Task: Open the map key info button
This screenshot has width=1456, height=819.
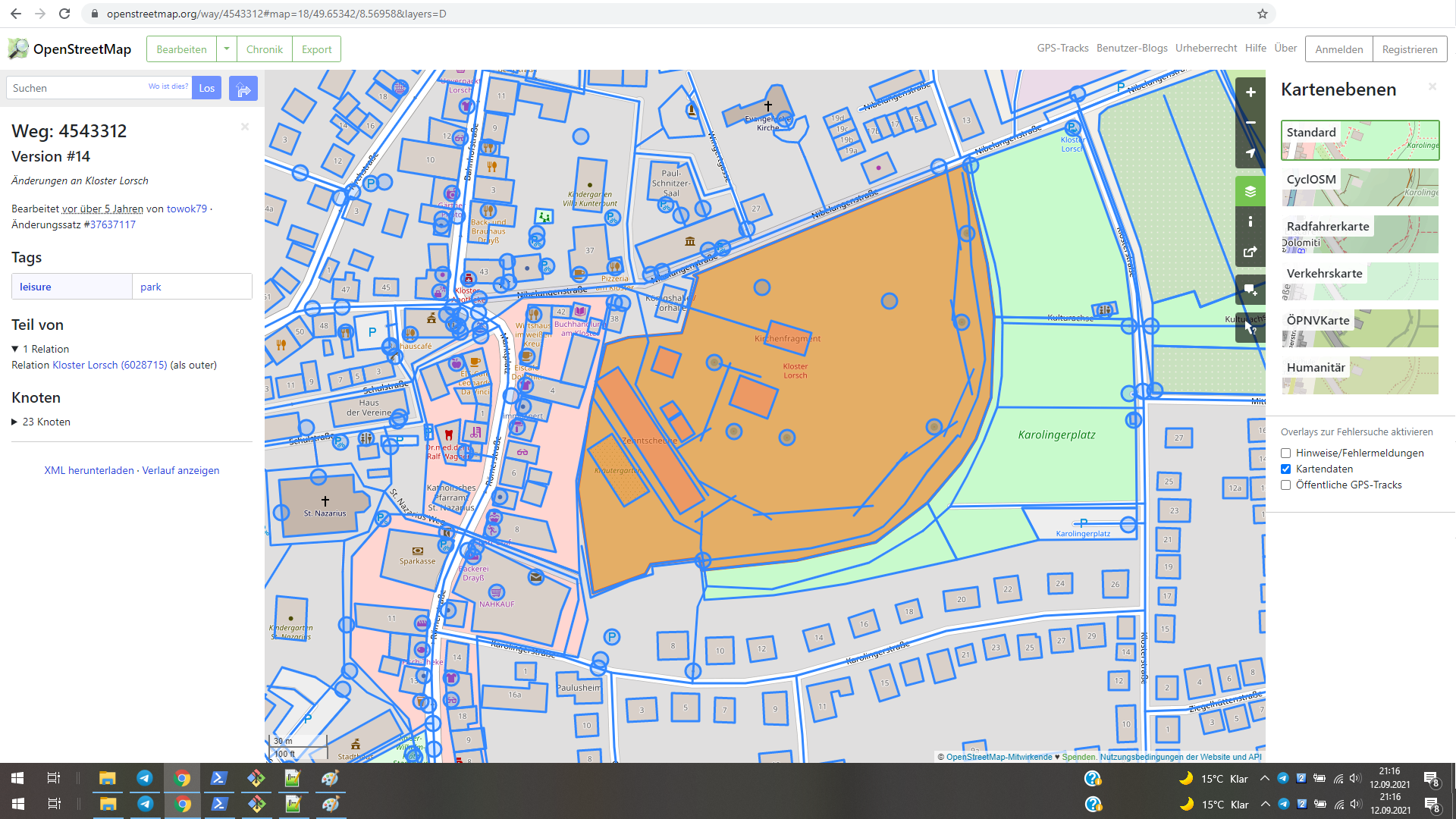Action: point(1250,221)
